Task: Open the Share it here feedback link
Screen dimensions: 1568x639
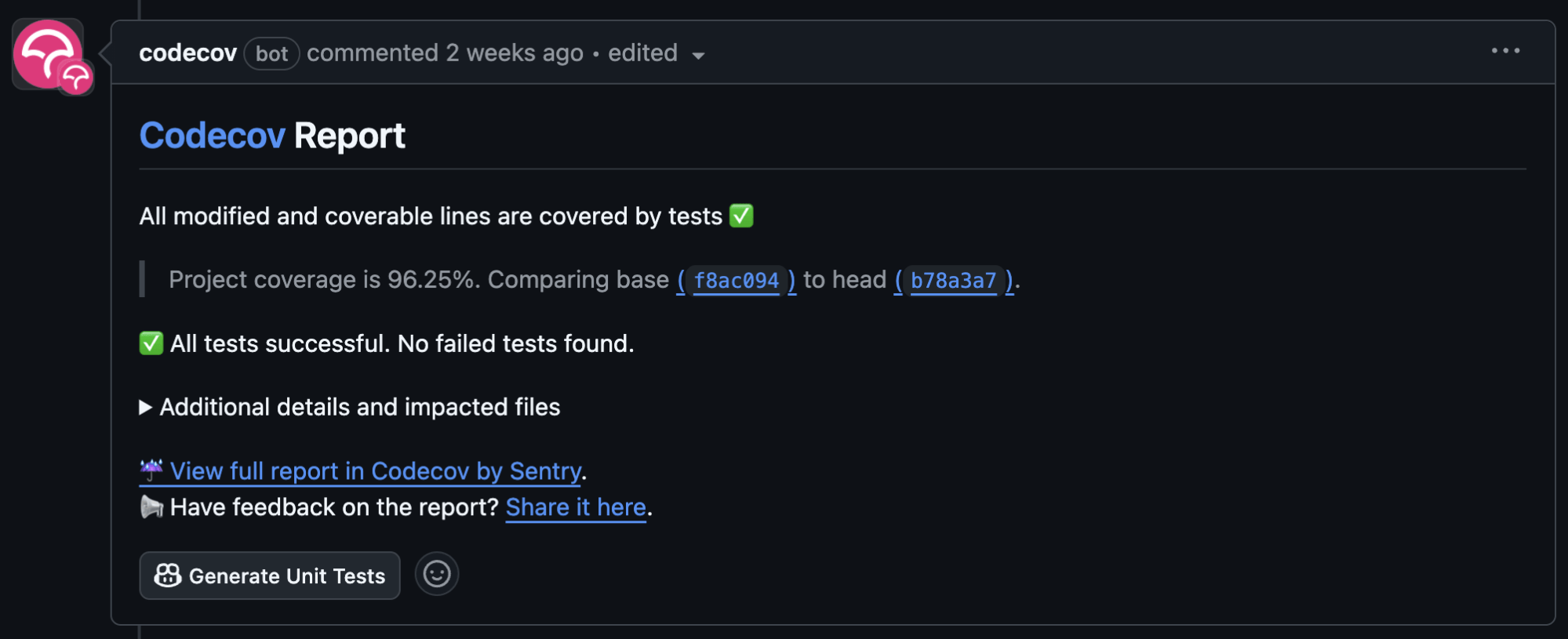Action: coord(575,506)
